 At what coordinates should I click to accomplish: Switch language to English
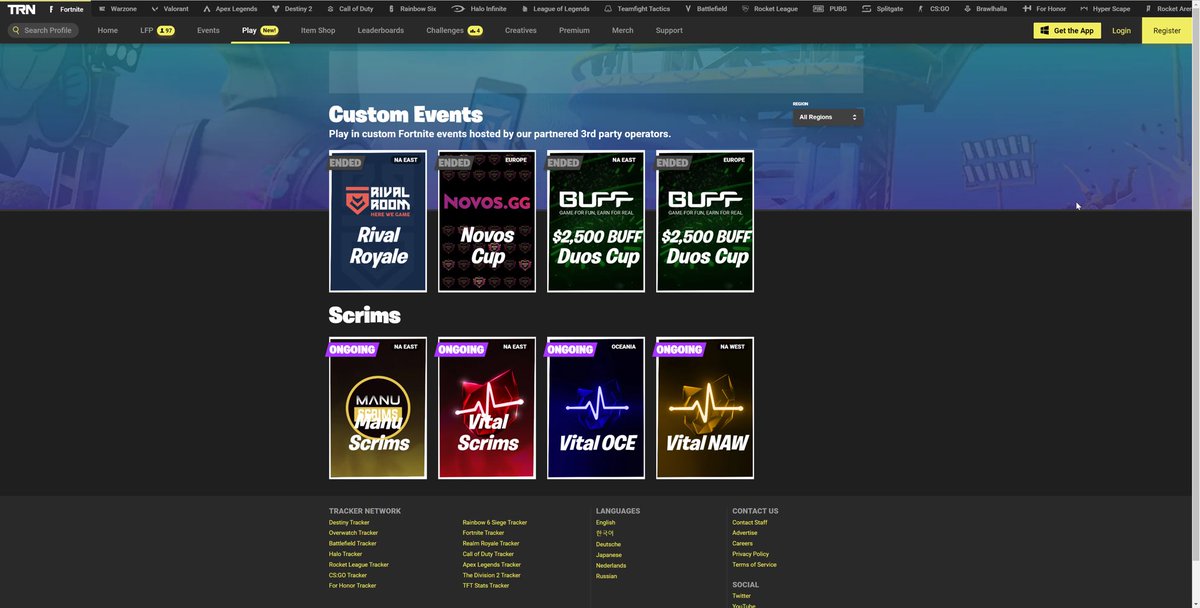tap(606, 522)
